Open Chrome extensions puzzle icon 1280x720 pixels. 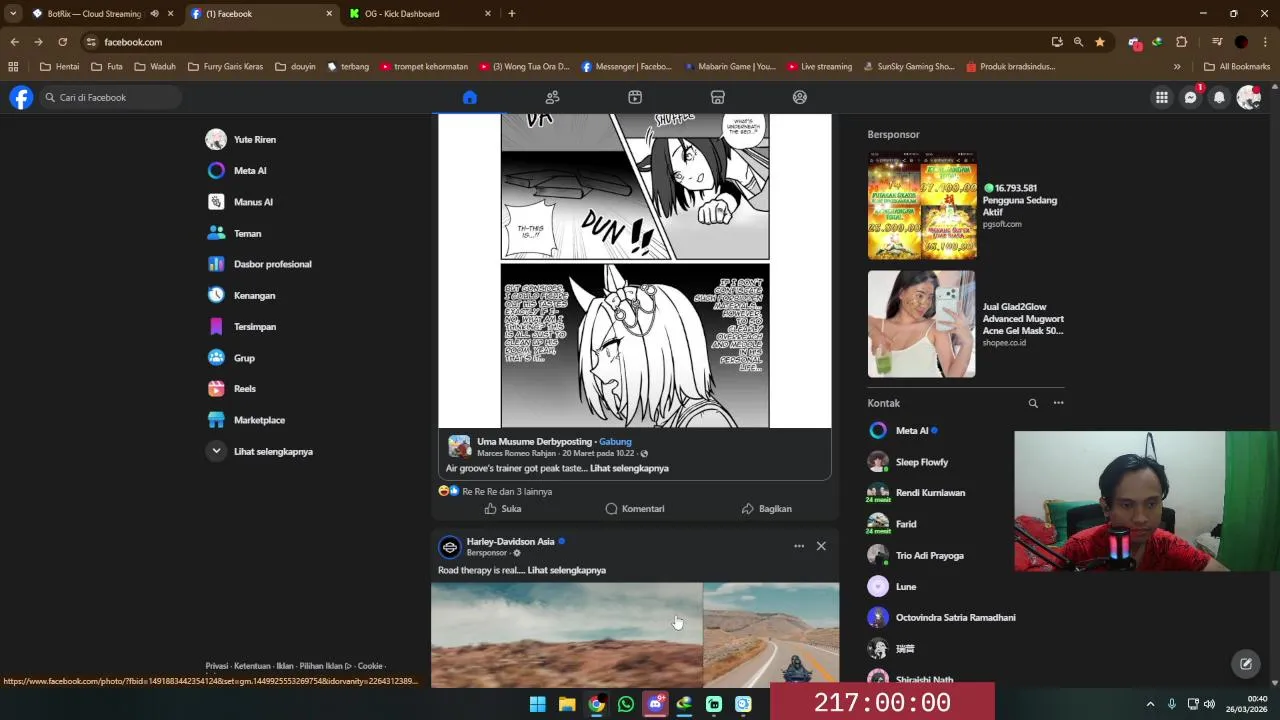click(1181, 42)
